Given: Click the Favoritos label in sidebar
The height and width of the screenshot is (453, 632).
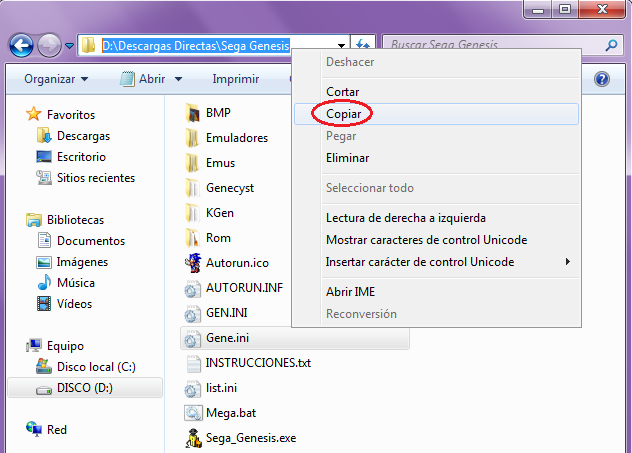Looking at the screenshot, I should (71, 115).
